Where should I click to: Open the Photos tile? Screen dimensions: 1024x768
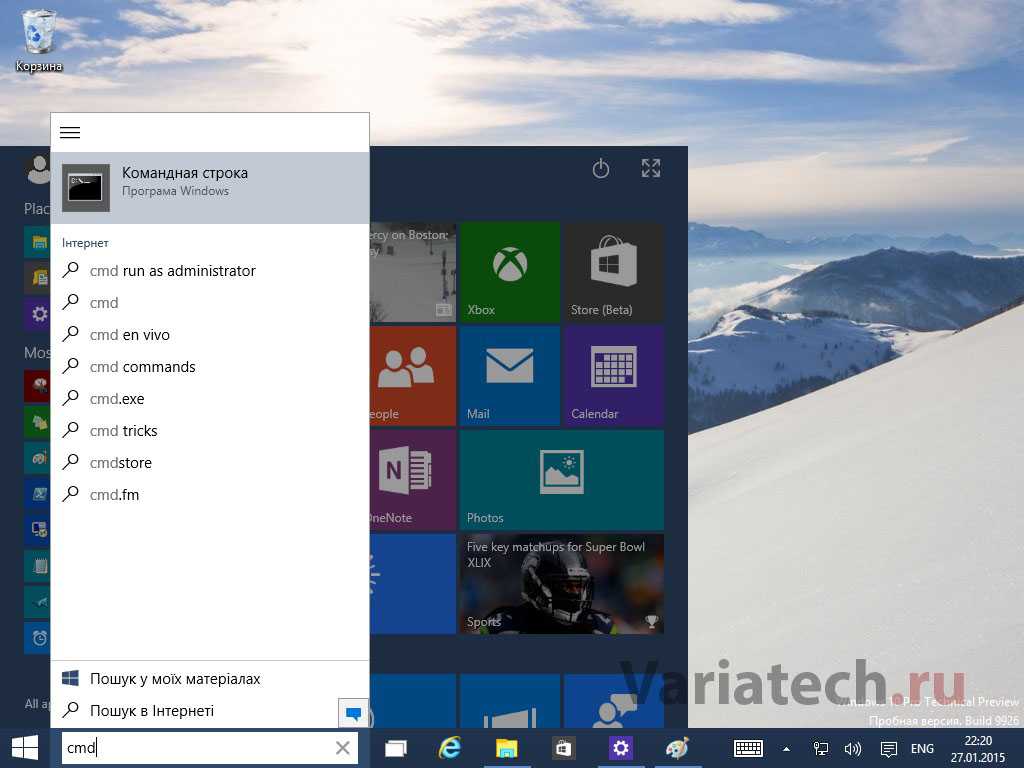[x=561, y=480]
